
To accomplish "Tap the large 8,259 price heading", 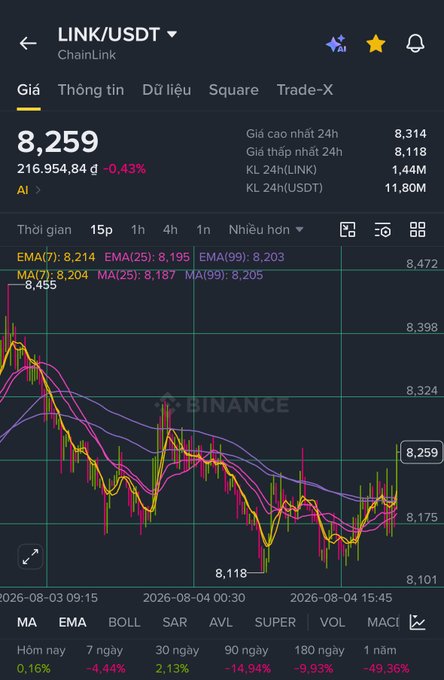I will pyautogui.click(x=58, y=141).
